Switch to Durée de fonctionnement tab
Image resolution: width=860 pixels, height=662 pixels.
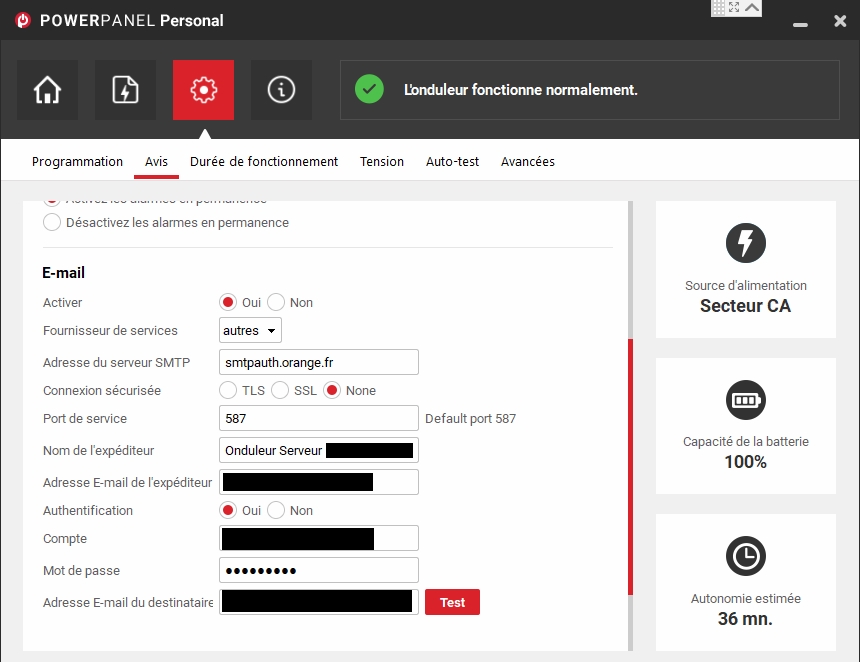tap(264, 161)
